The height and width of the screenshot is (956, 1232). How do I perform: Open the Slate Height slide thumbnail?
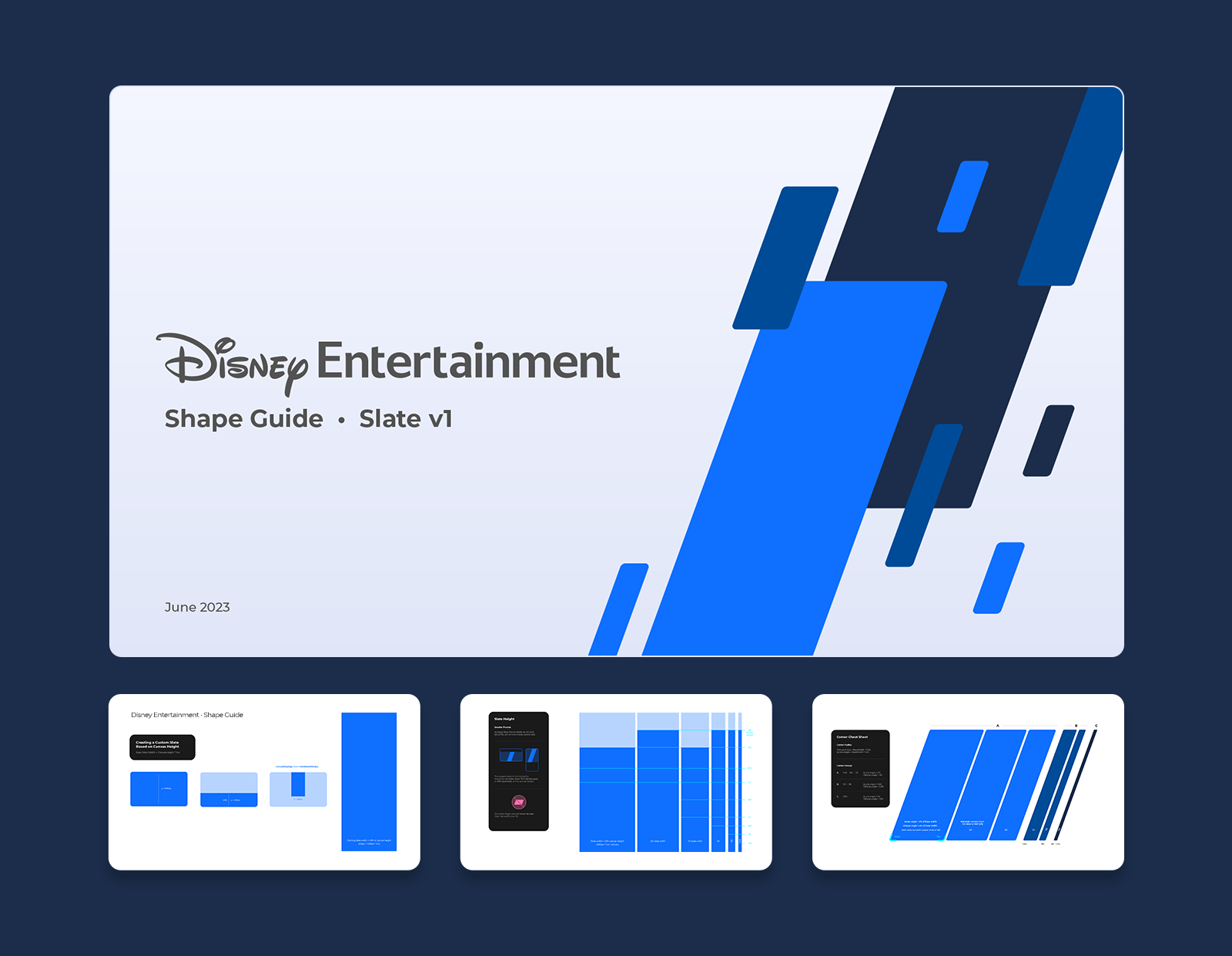point(616,782)
